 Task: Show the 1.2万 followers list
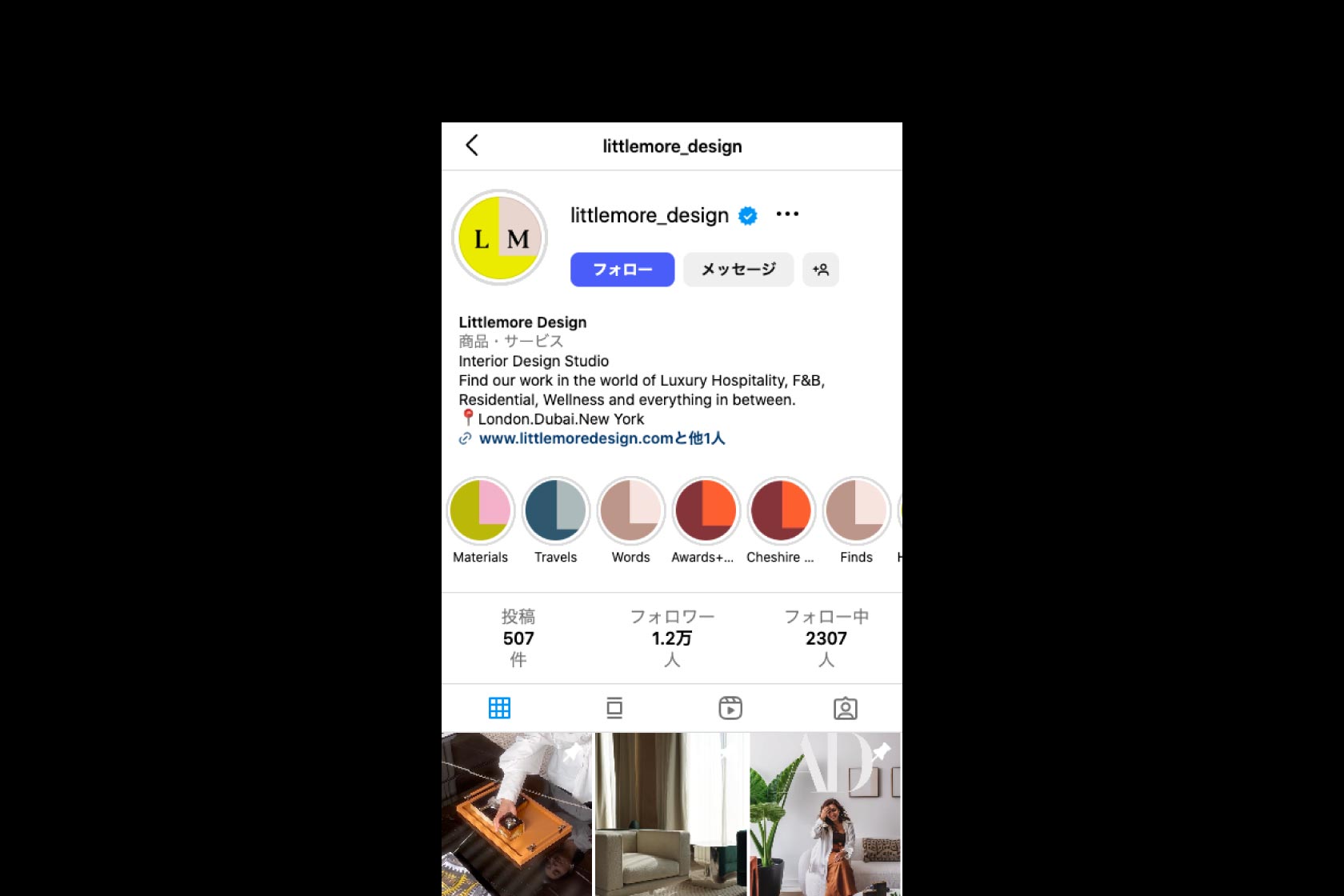pos(672,638)
